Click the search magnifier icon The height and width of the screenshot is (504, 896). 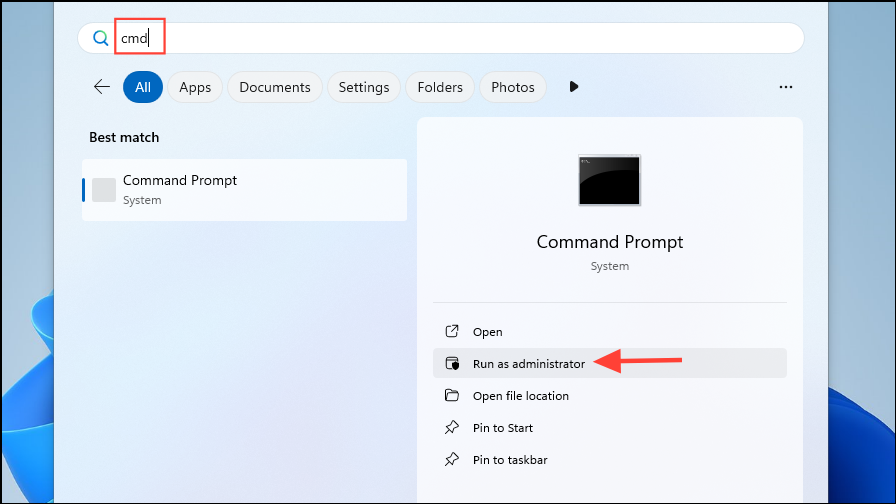101,38
